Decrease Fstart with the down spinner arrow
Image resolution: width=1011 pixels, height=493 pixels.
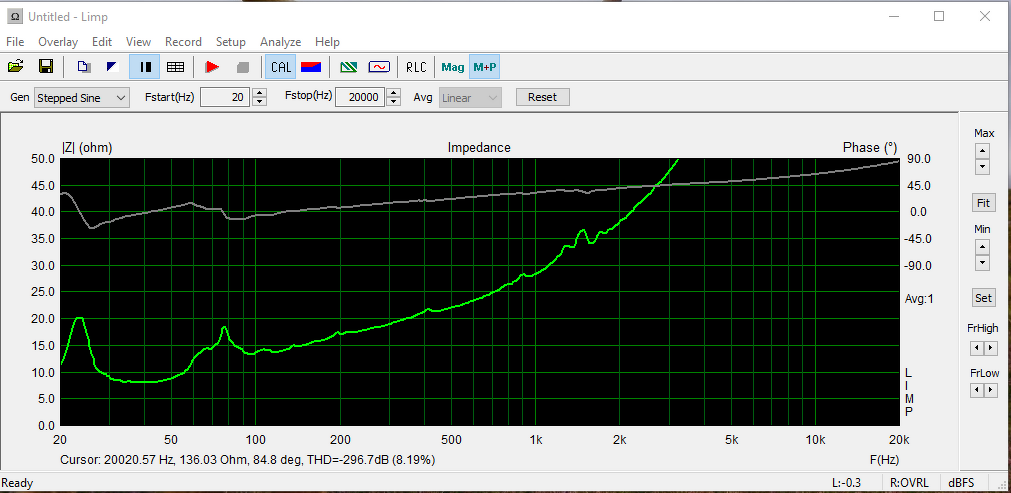tap(259, 102)
